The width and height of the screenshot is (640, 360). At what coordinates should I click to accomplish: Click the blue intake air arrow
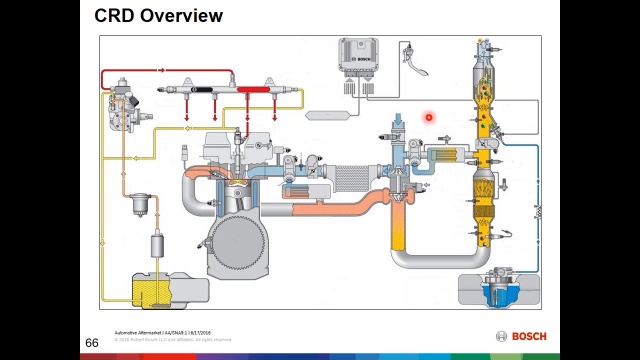(398, 120)
